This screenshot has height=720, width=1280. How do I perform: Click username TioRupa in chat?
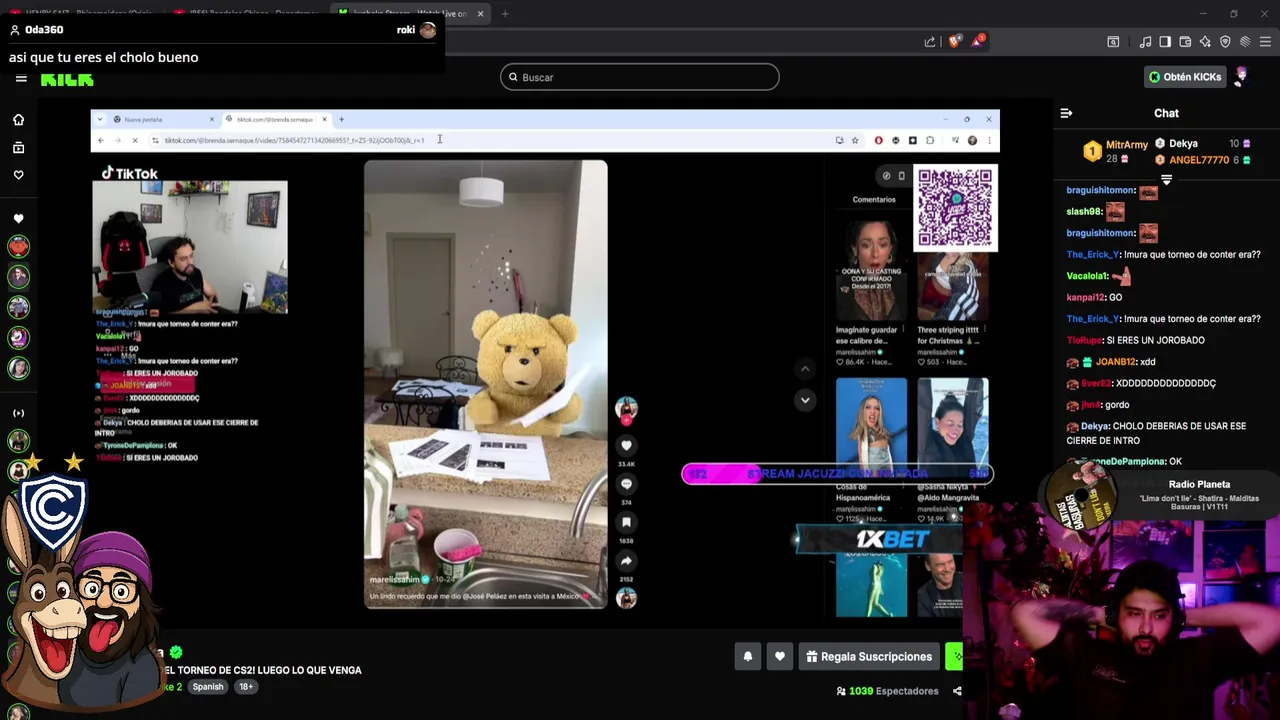pos(1084,340)
